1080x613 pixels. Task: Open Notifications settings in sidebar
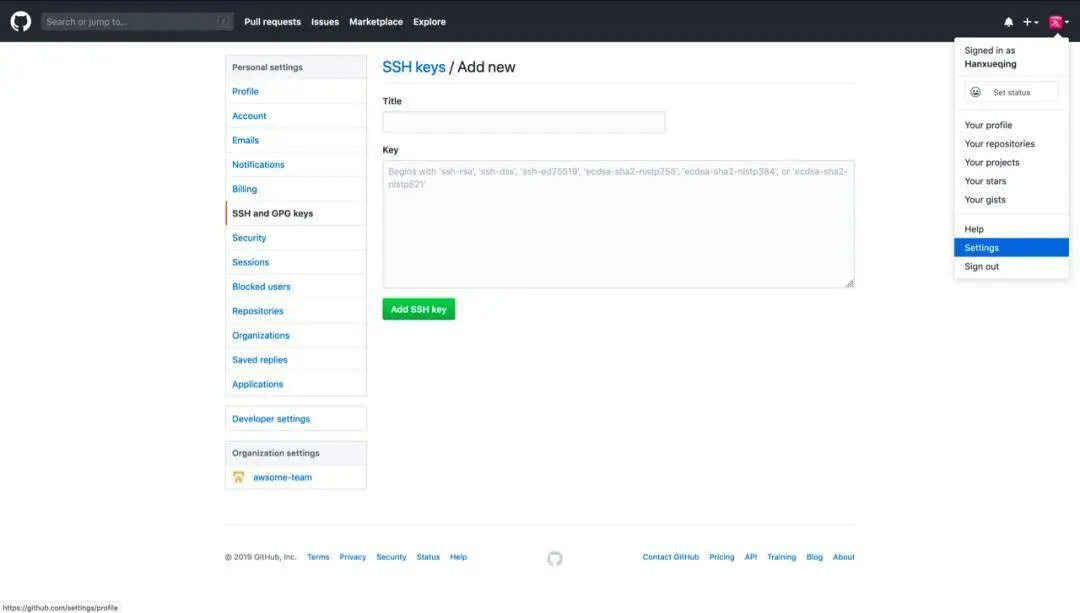click(x=295, y=165)
